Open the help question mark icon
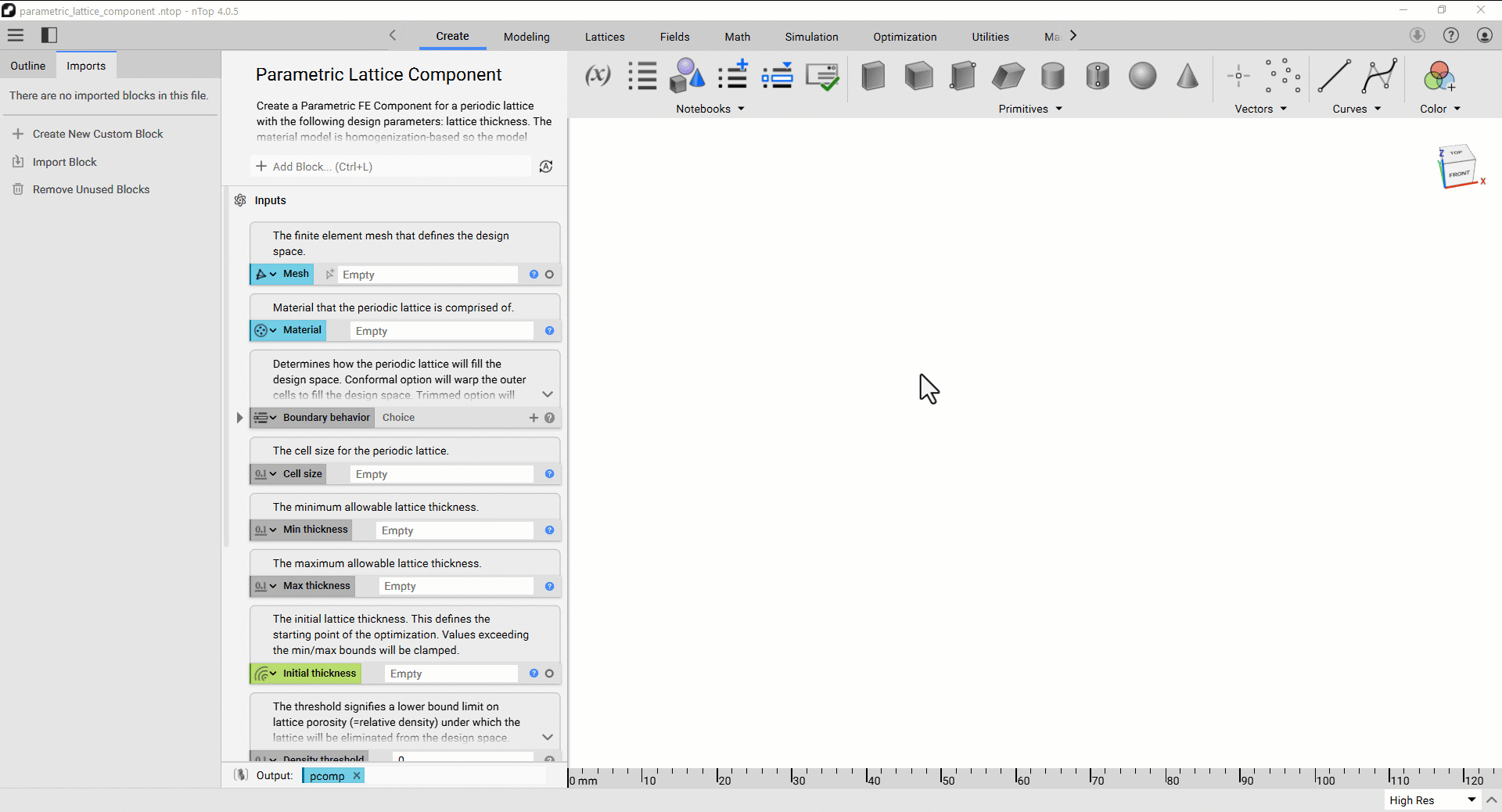Screen dimensions: 1502x812 (1451, 35)
